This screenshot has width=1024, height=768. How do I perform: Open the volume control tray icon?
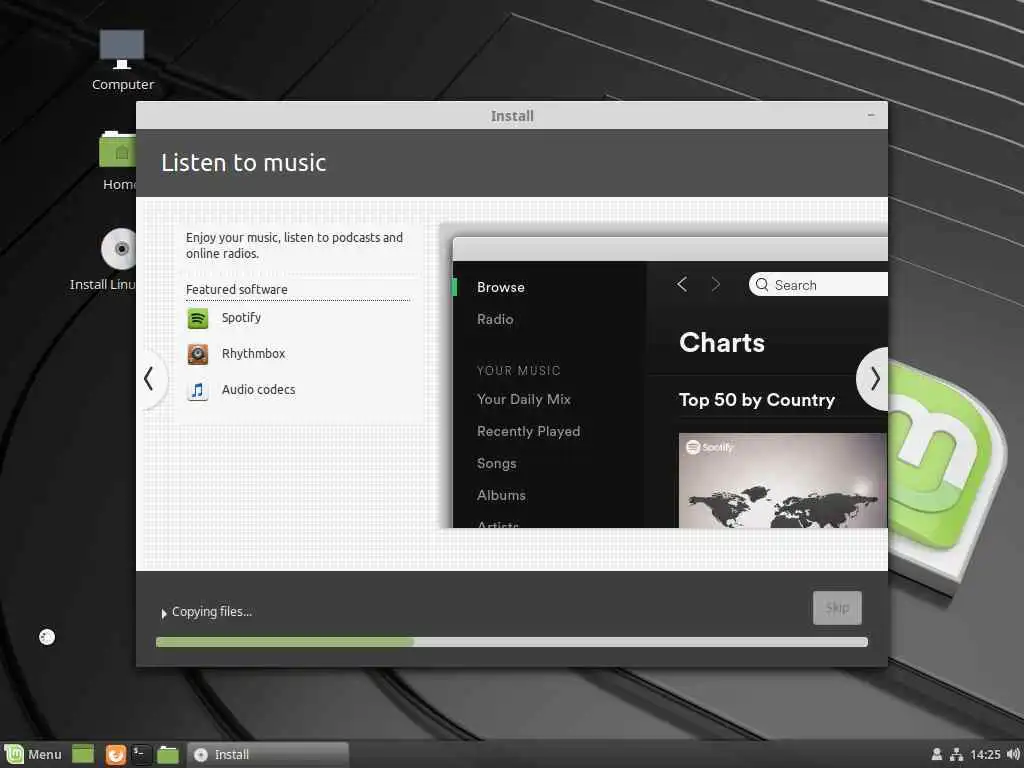tap(1014, 754)
